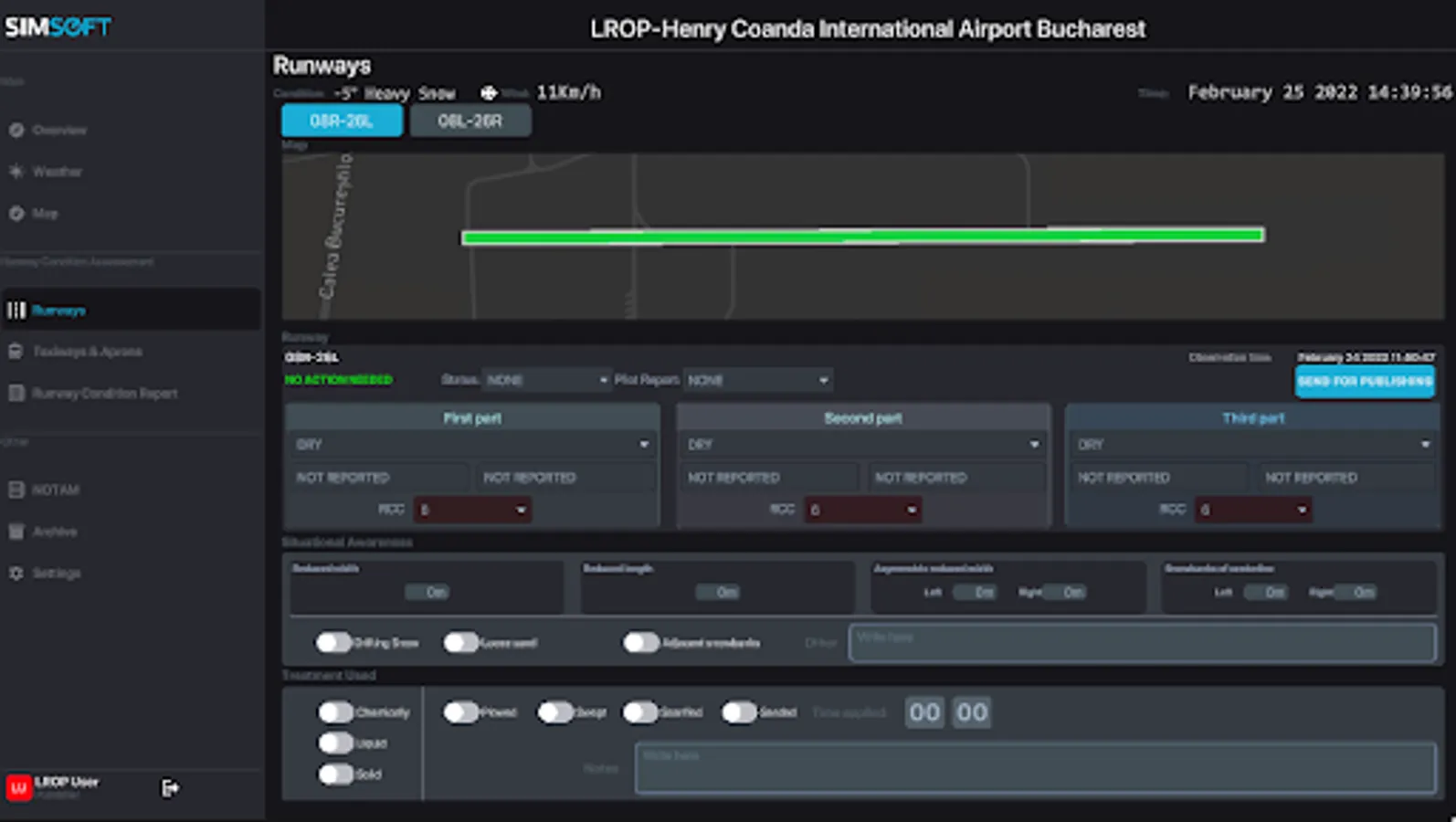Open the Weather sun icon in sidebar

click(x=16, y=172)
